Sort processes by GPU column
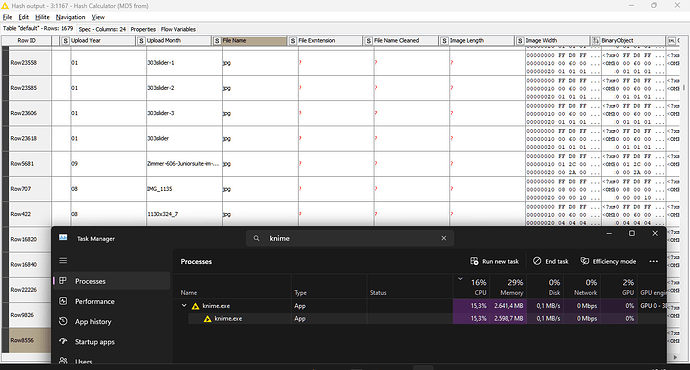Viewport: 690px width, 370px height. [x=619, y=287]
